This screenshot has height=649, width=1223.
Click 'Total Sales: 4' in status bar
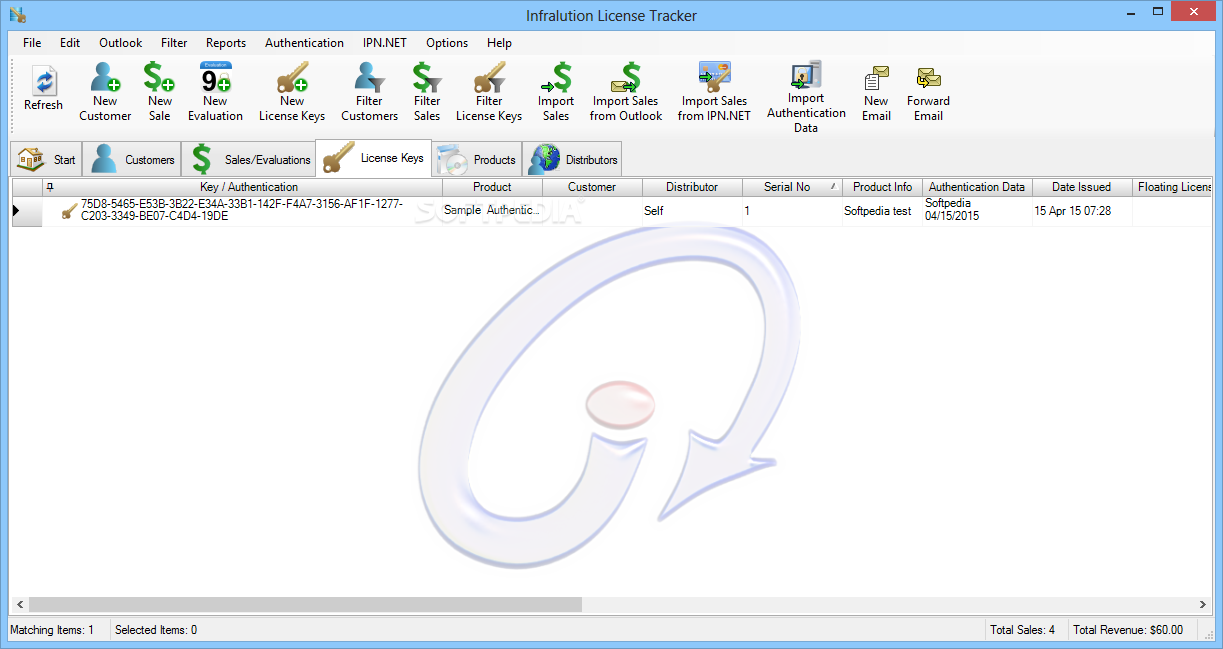(x=1022, y=630)
